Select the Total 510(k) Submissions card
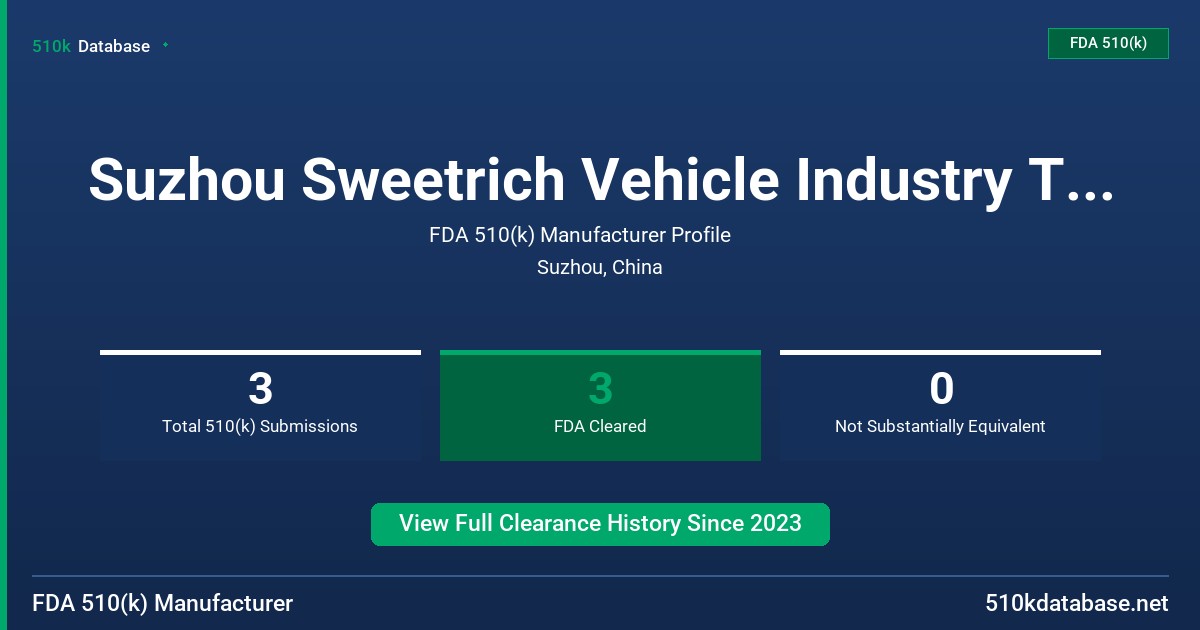Screen dimensions: 1200x630 (260, 406)
